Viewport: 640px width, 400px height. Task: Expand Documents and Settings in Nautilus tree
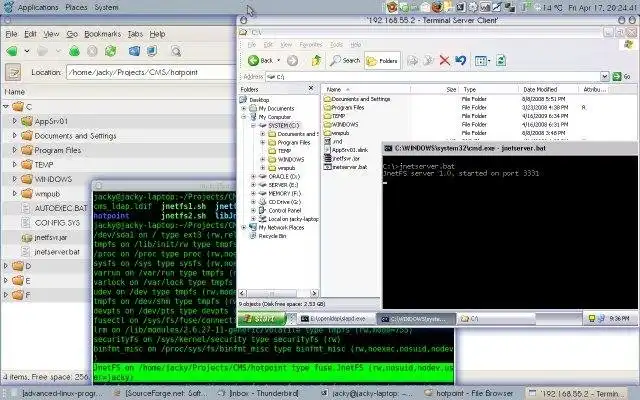(x=15, y=136)
